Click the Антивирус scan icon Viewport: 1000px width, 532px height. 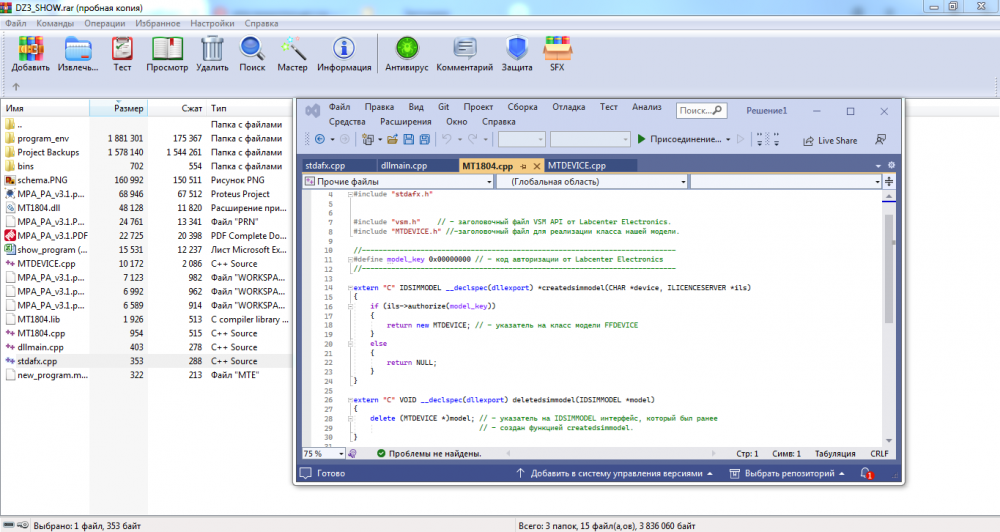407,49
